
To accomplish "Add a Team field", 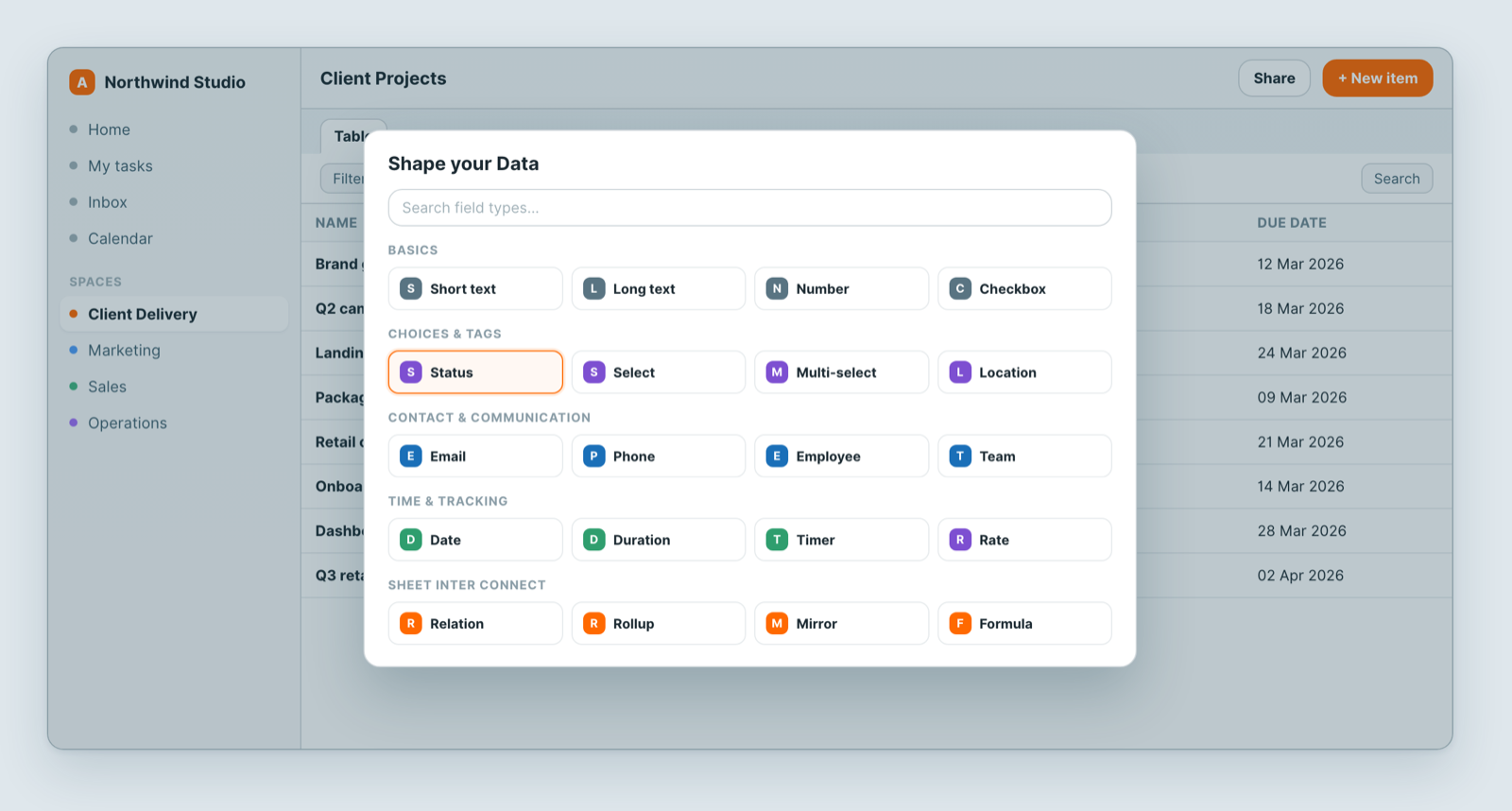I will tap(1024, 456).
